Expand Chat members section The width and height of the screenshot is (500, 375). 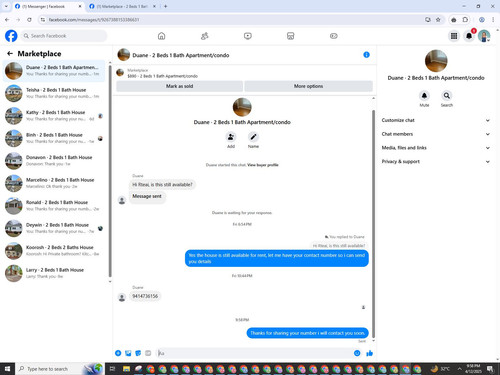tap(436, 134)
